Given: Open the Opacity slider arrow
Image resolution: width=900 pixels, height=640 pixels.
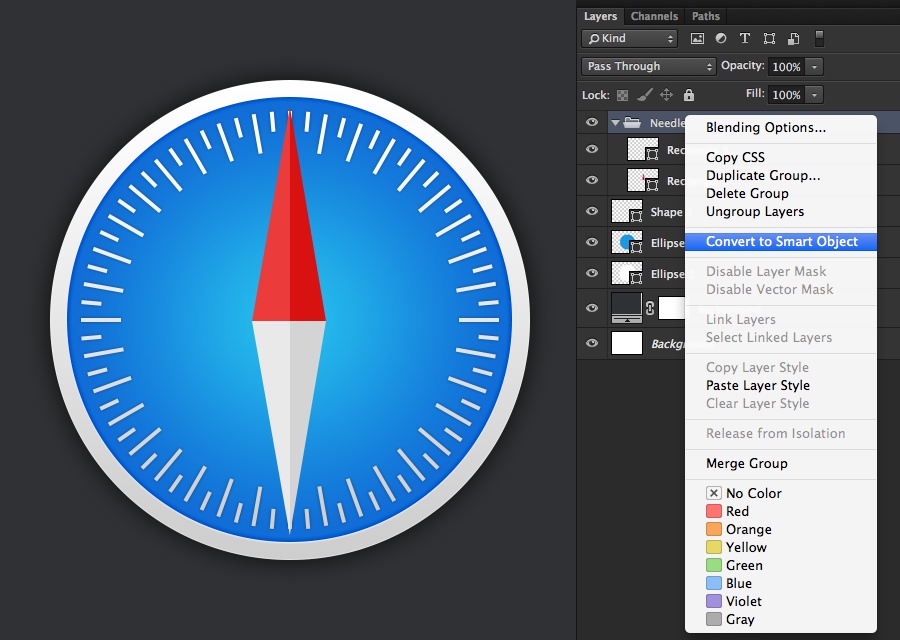Looking at the screenshot, I should pyautogui.click(x=814, y=67).
